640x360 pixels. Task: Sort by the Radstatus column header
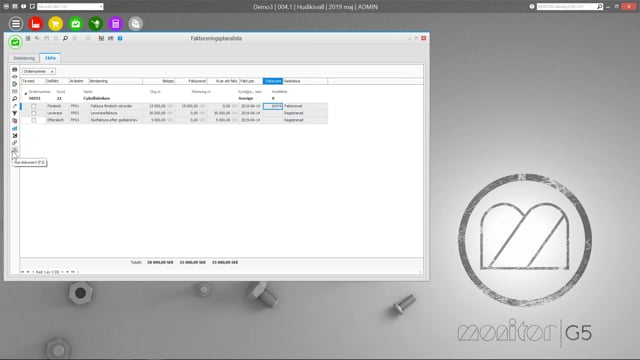tap(305, 81)
